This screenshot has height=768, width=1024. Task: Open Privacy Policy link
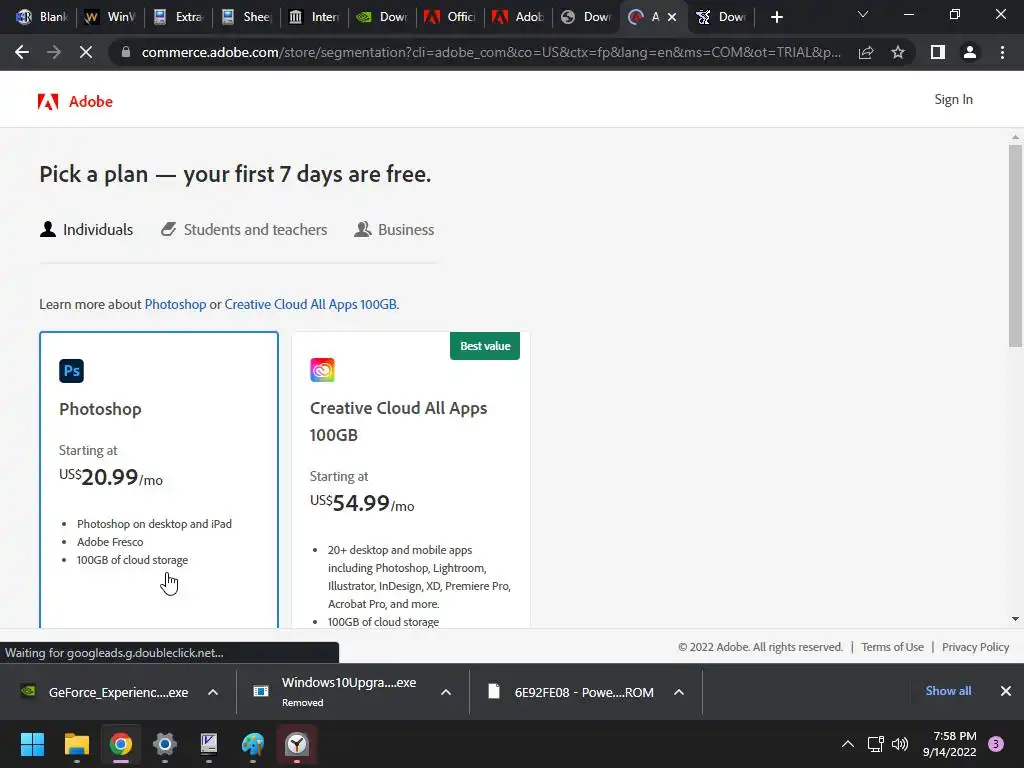[976, 647]
